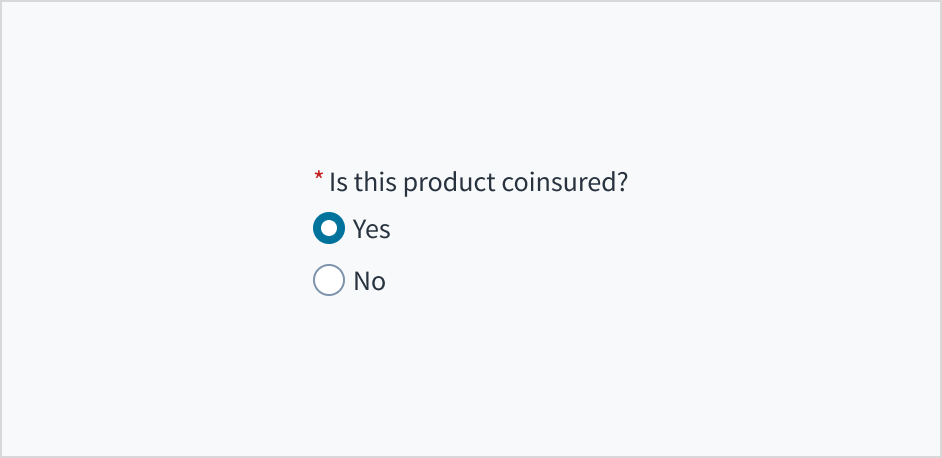
Task: Choose No for product coinsured
Action: [329, 281]
